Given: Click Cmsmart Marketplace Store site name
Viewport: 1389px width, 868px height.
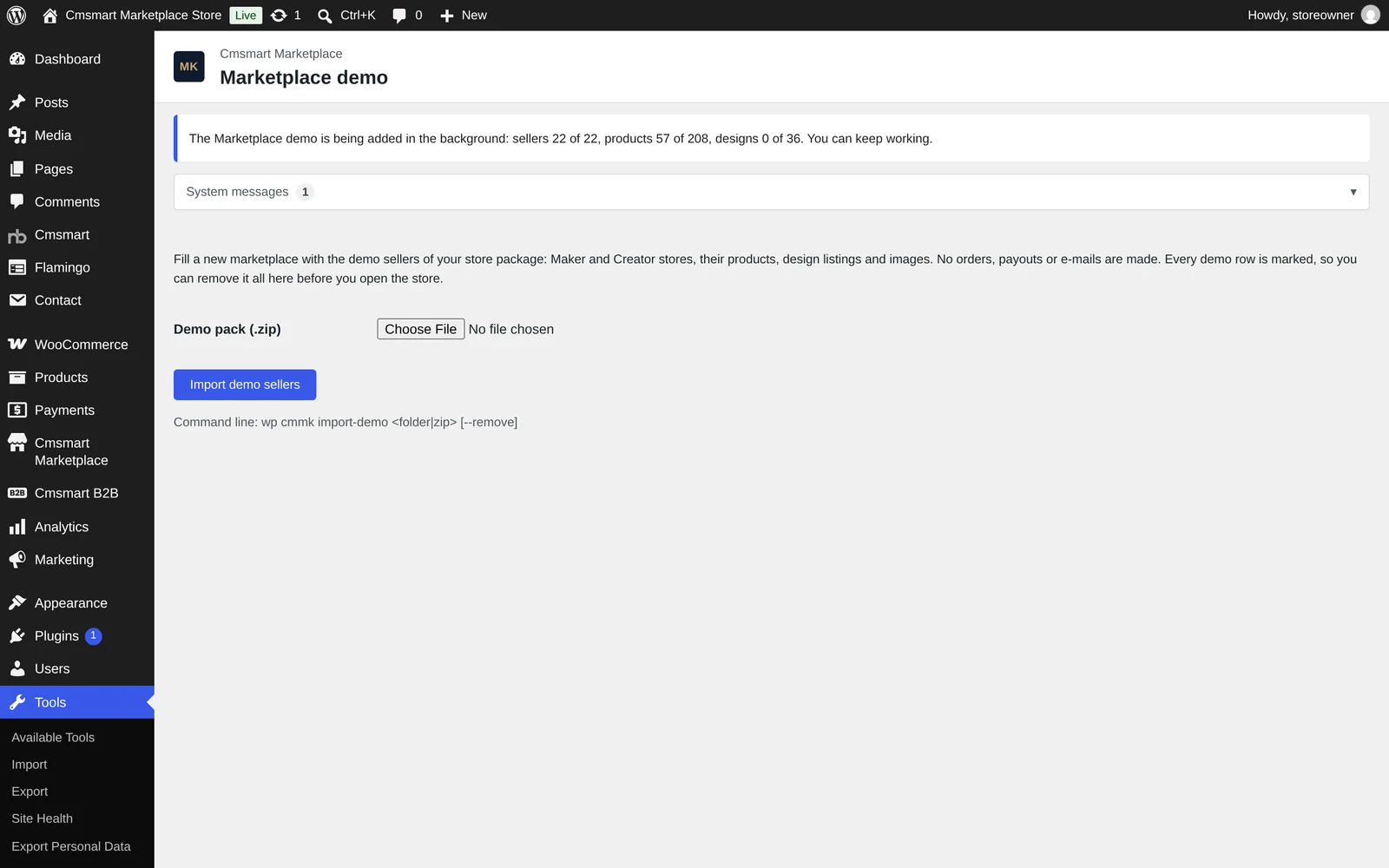Looking at the screenshot, I should point(143,16).
